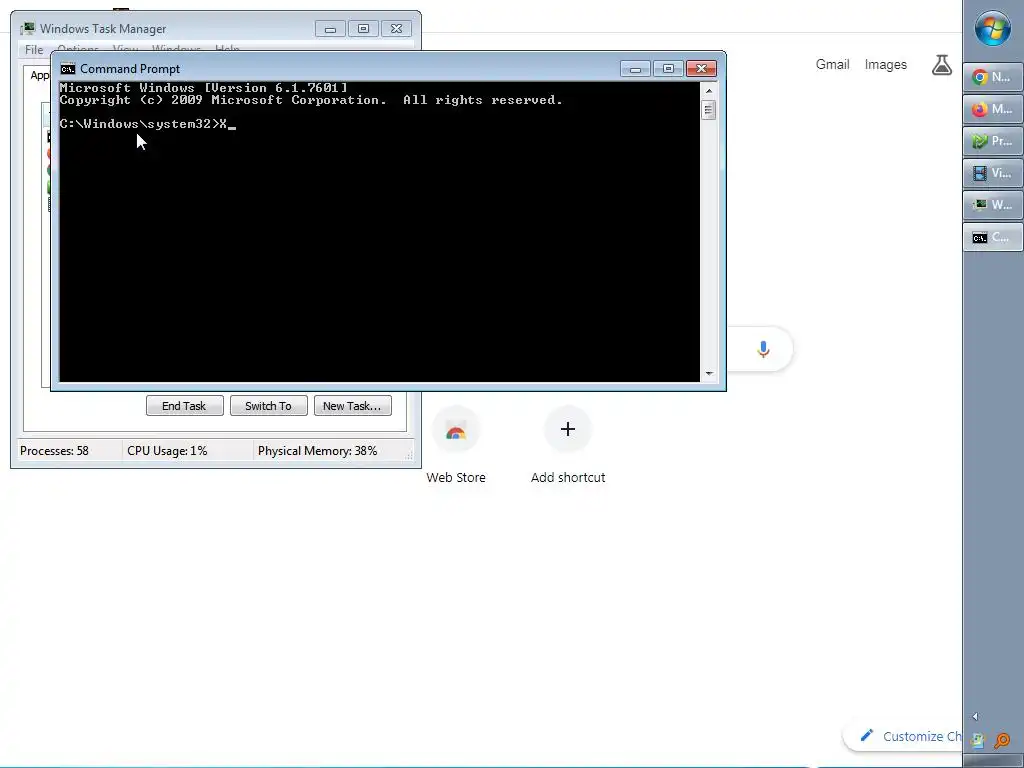Click the 'Physical Memory: 38%' status entry
Image resolution: width=1024 pixels, height=768 pixels.
click(x=317, y=451)
